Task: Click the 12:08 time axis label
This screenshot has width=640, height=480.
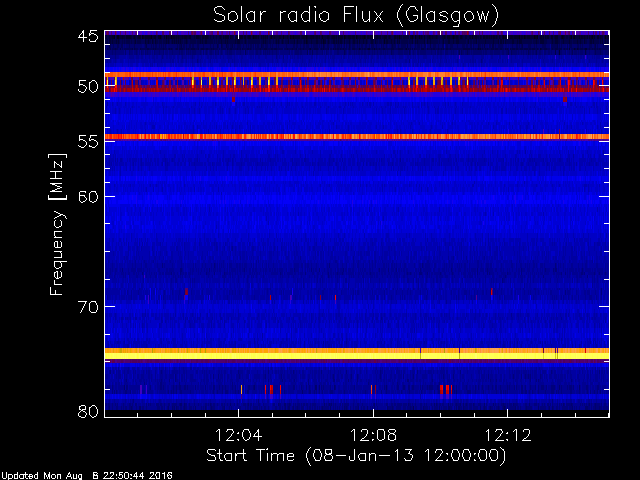Action: (373, 435)
